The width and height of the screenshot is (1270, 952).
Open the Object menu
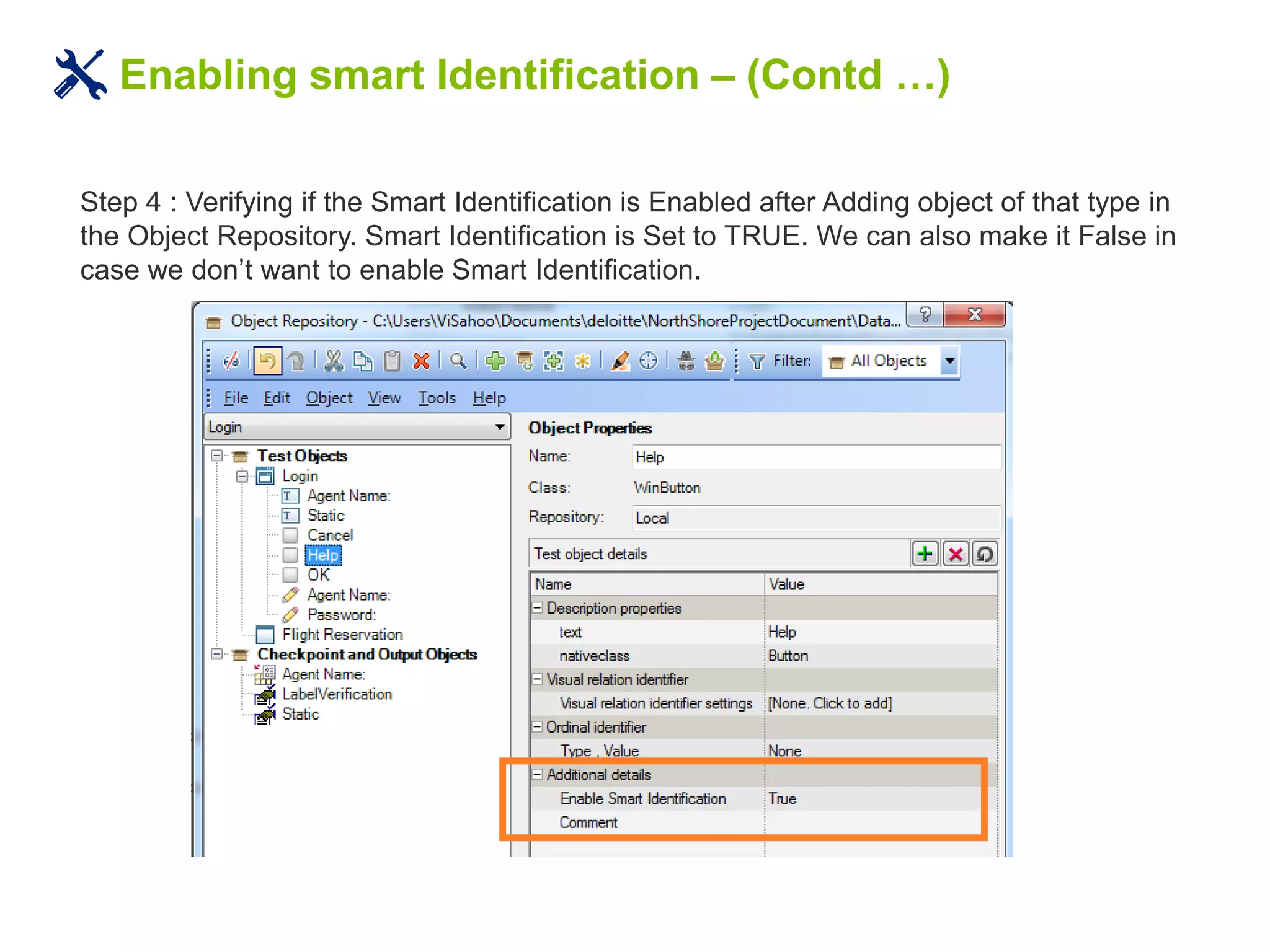coord(329,398)
